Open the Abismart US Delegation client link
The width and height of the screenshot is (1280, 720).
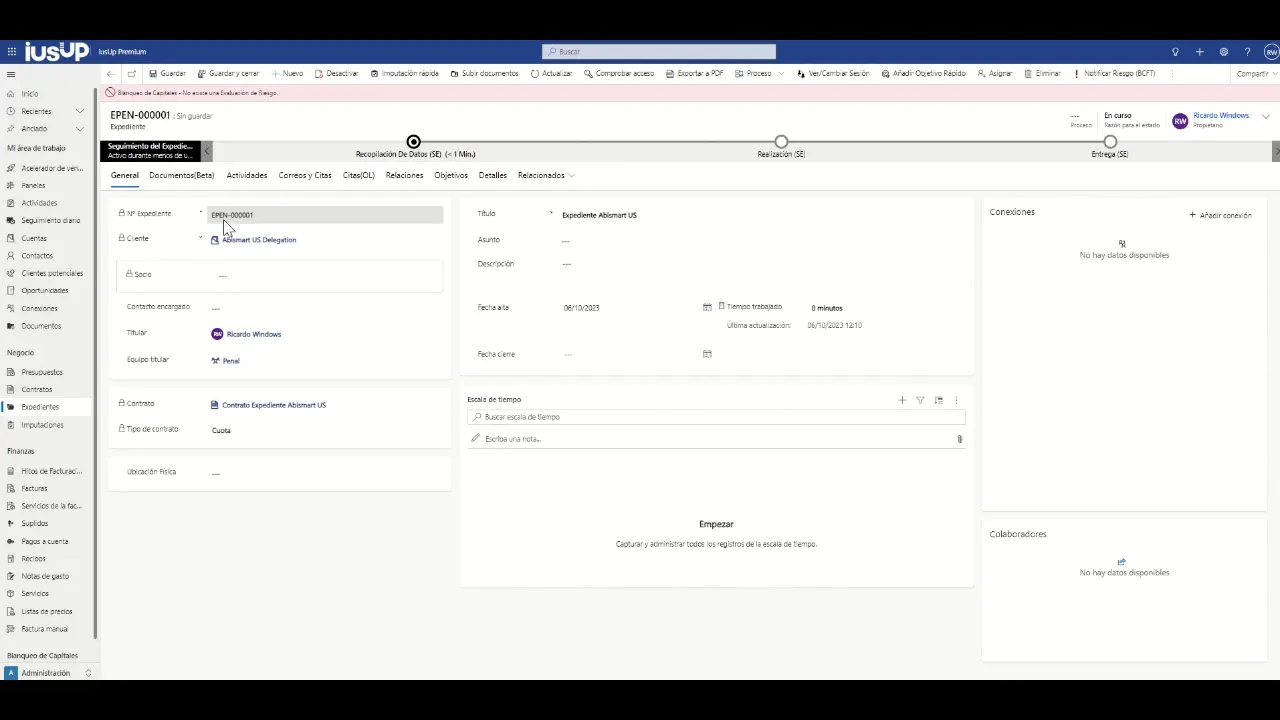click(x=259, y=240)
